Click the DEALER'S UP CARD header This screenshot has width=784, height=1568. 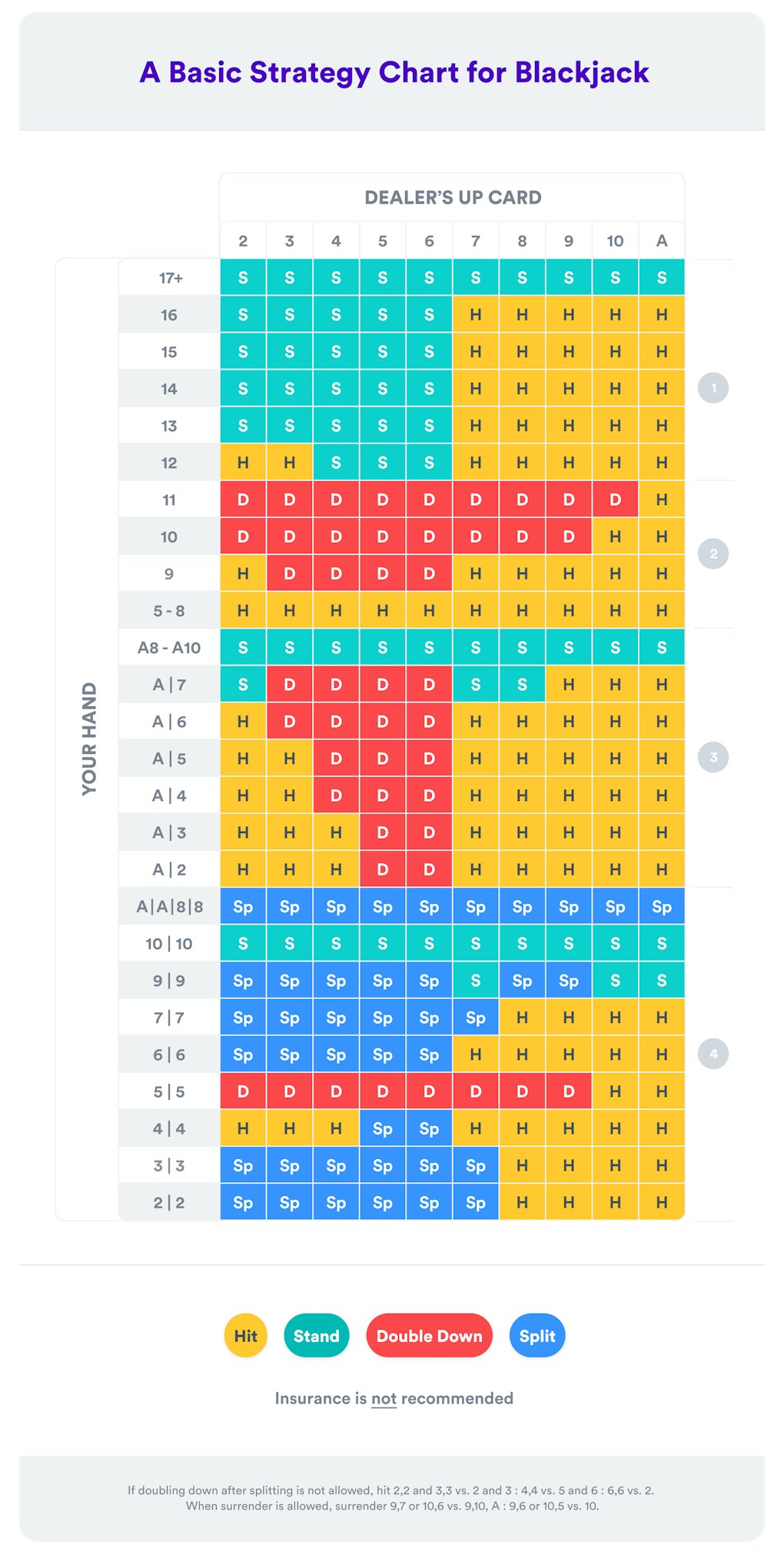coord(453,198)
